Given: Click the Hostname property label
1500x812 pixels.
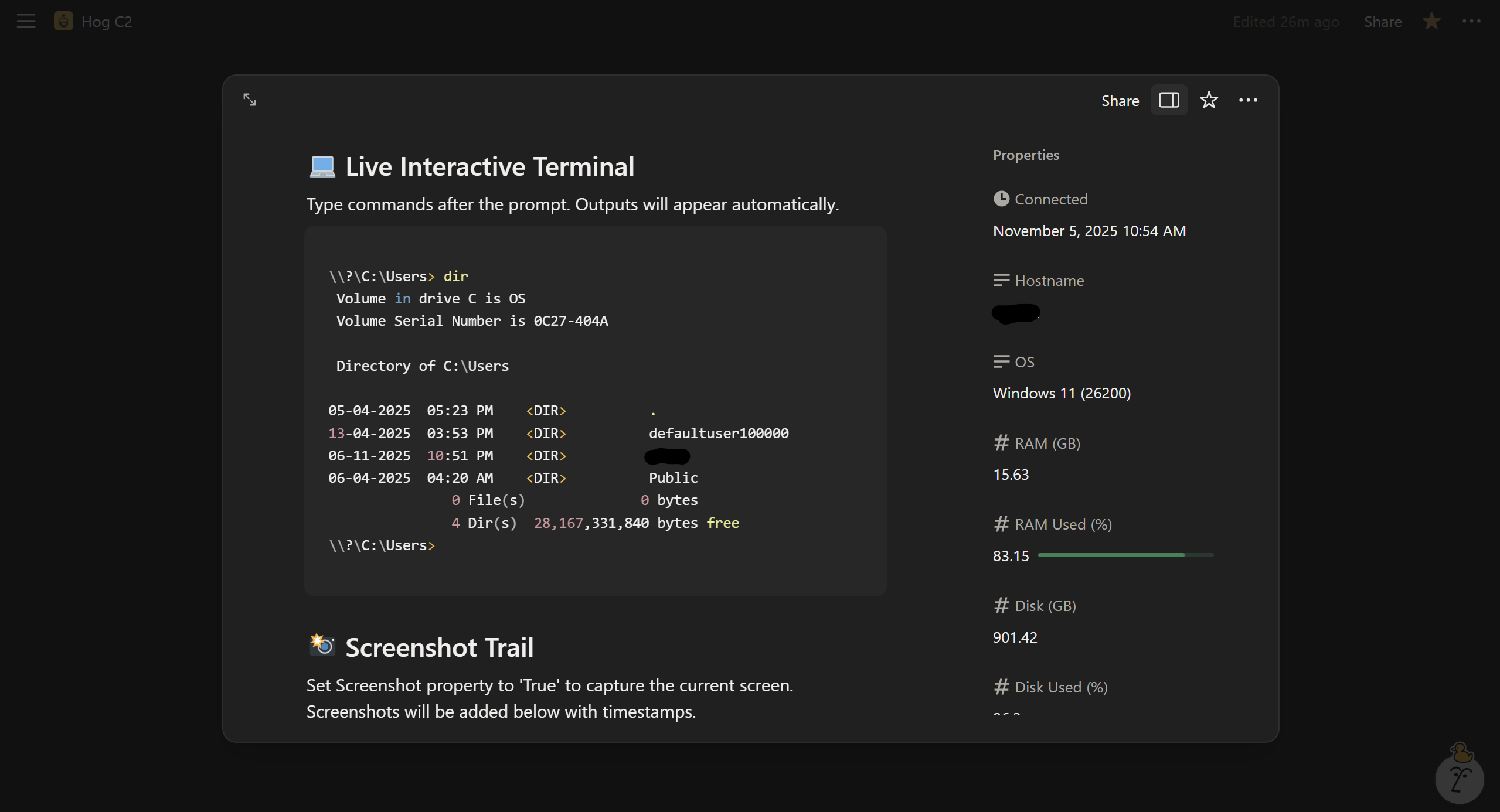Looking at the screenshot, I should coord(1049,281).
